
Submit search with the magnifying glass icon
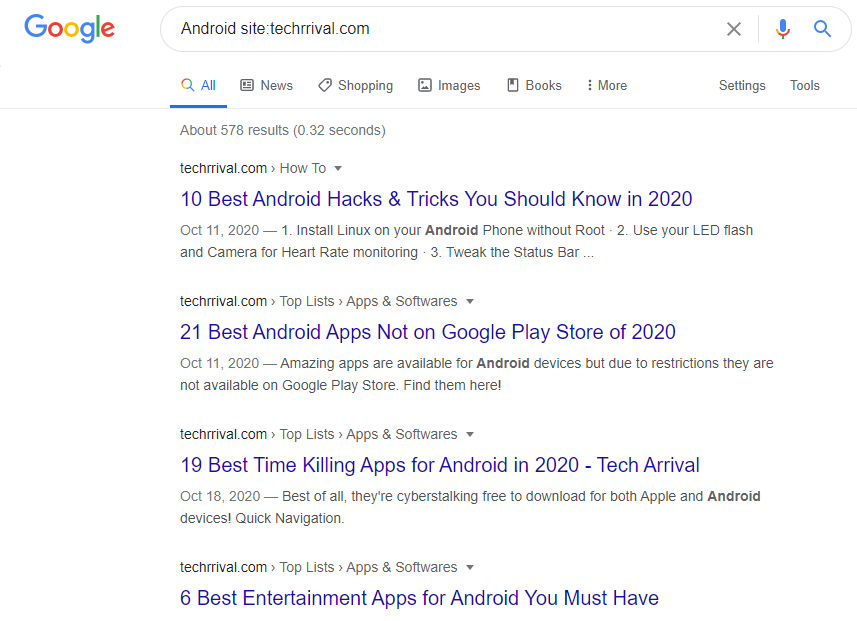pos(822,28)
